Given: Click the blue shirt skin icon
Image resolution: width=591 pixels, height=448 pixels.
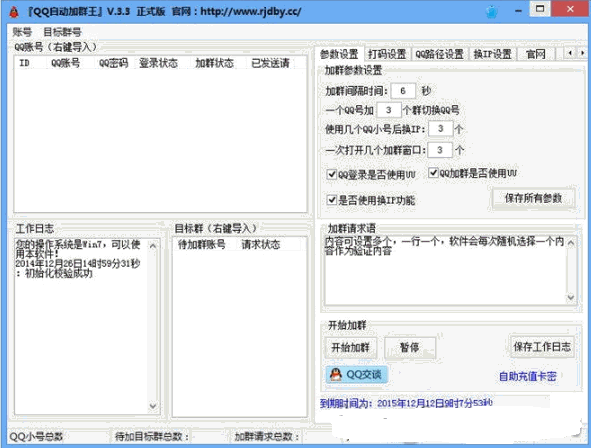Looking at the screenshot, I should click(491, 12).
